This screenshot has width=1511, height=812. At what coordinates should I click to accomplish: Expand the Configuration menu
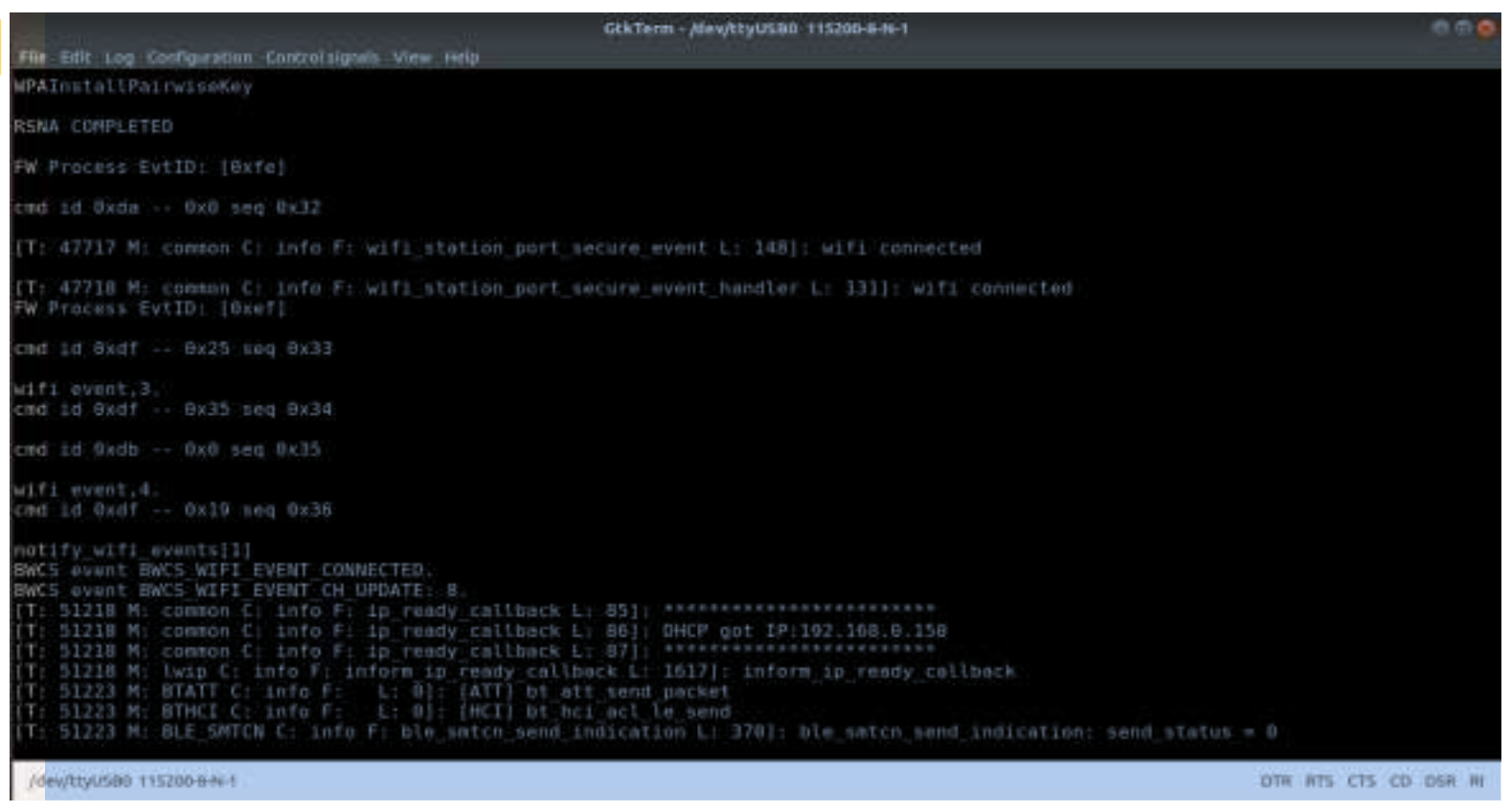coord(199,57)
